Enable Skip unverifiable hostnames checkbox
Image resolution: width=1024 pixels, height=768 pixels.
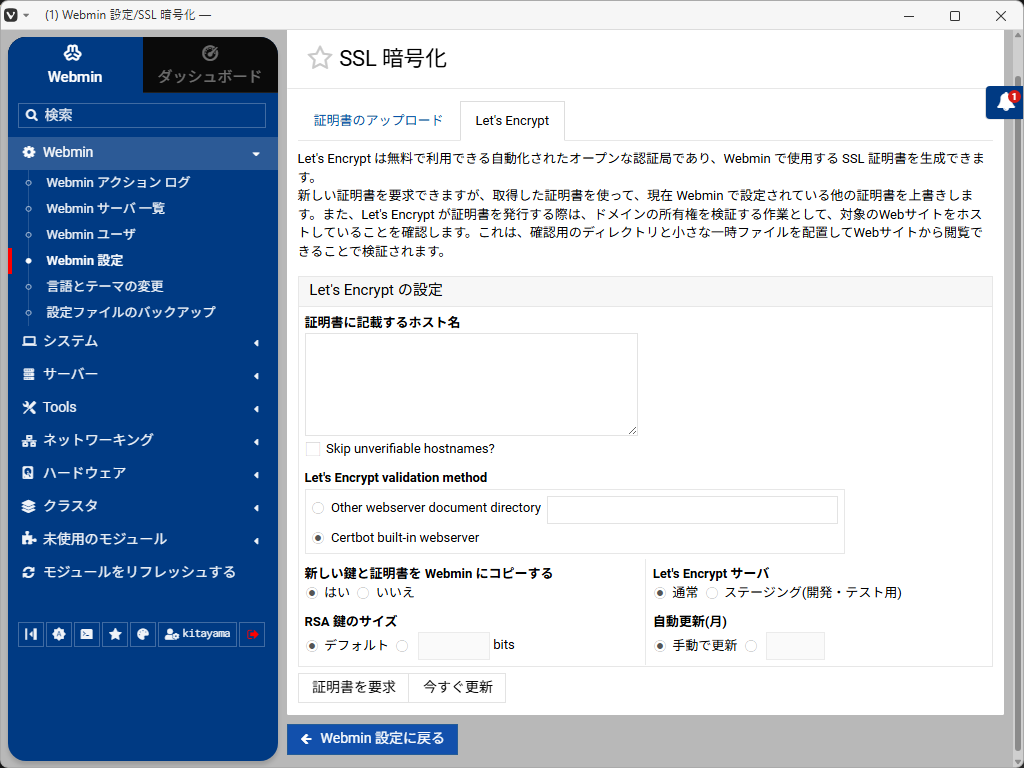pos(313,449)
